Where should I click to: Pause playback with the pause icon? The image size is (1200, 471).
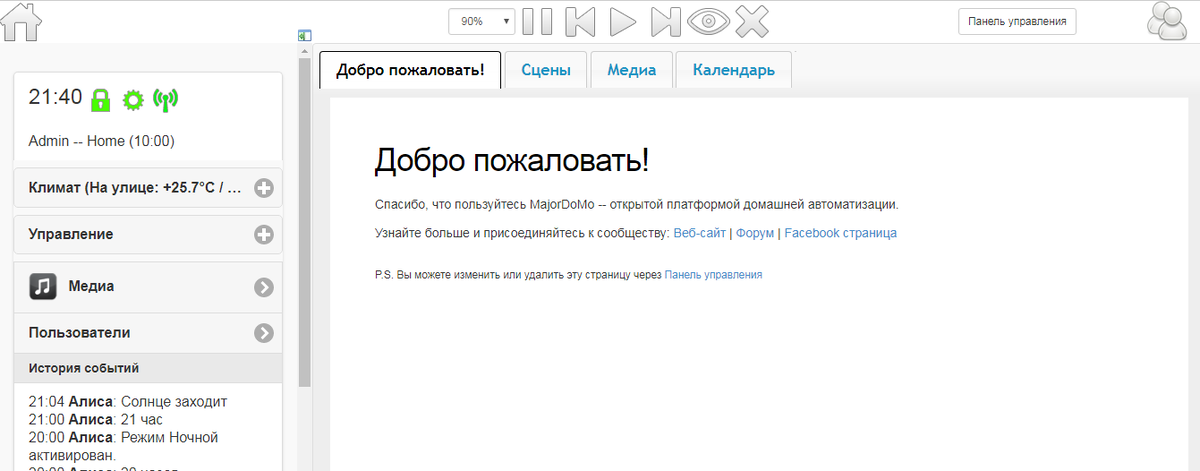[x=538, y=20]
